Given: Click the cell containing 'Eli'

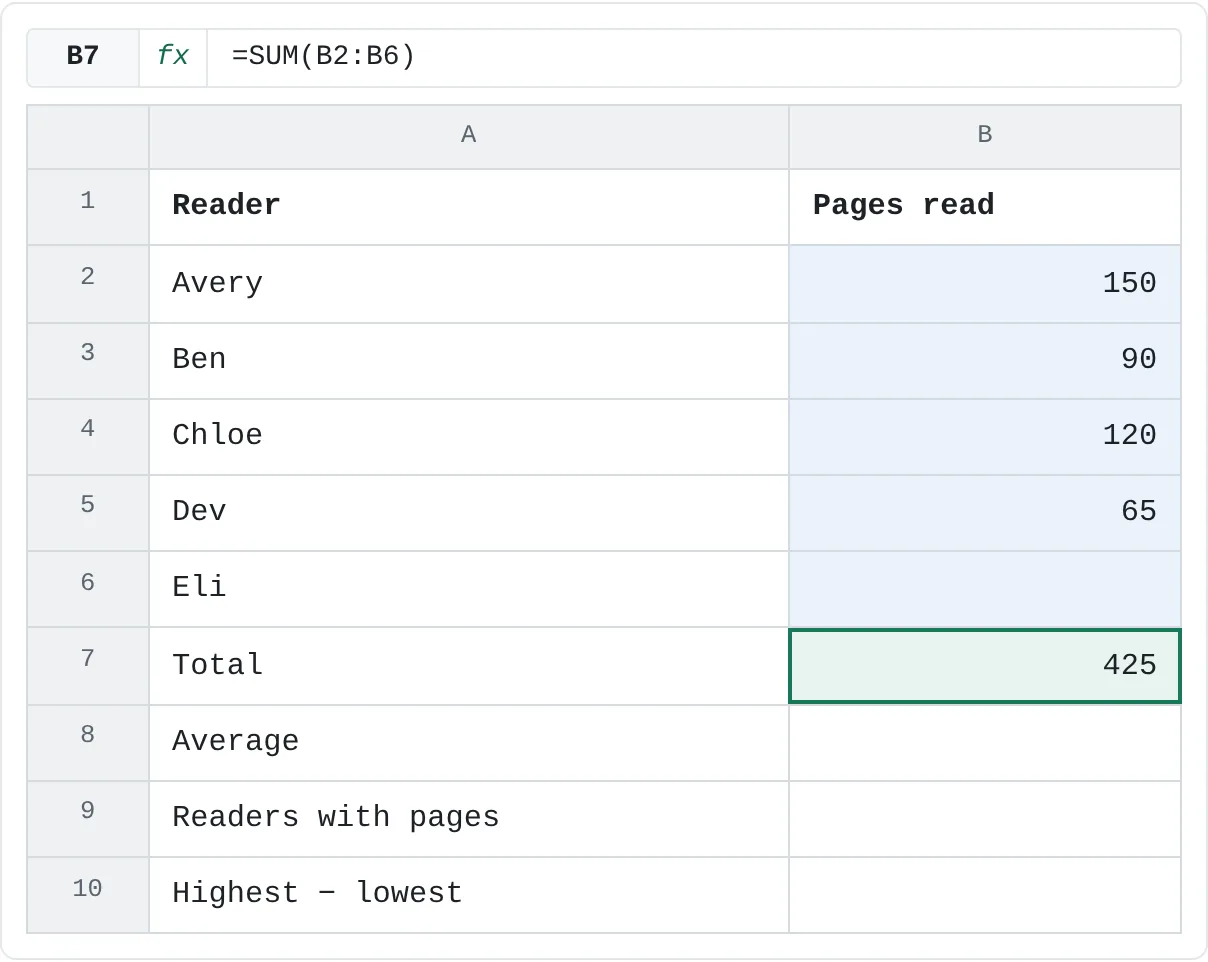Looking at the screenshot, I should pos(468,588).
